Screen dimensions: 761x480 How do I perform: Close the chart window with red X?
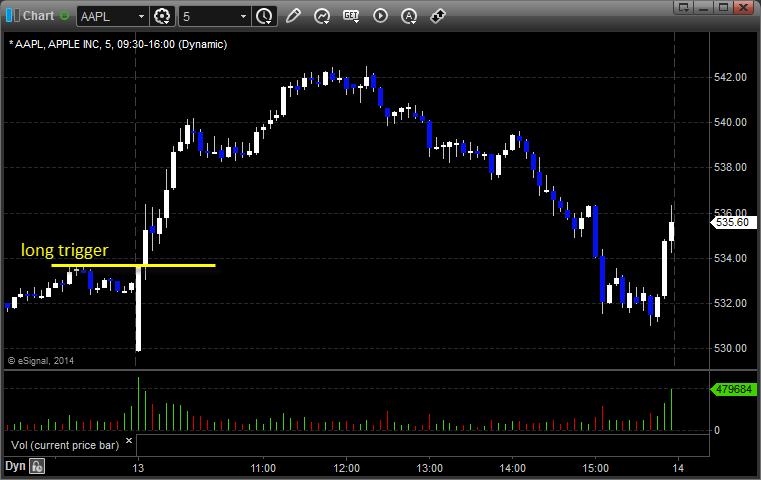coord(743,7)
